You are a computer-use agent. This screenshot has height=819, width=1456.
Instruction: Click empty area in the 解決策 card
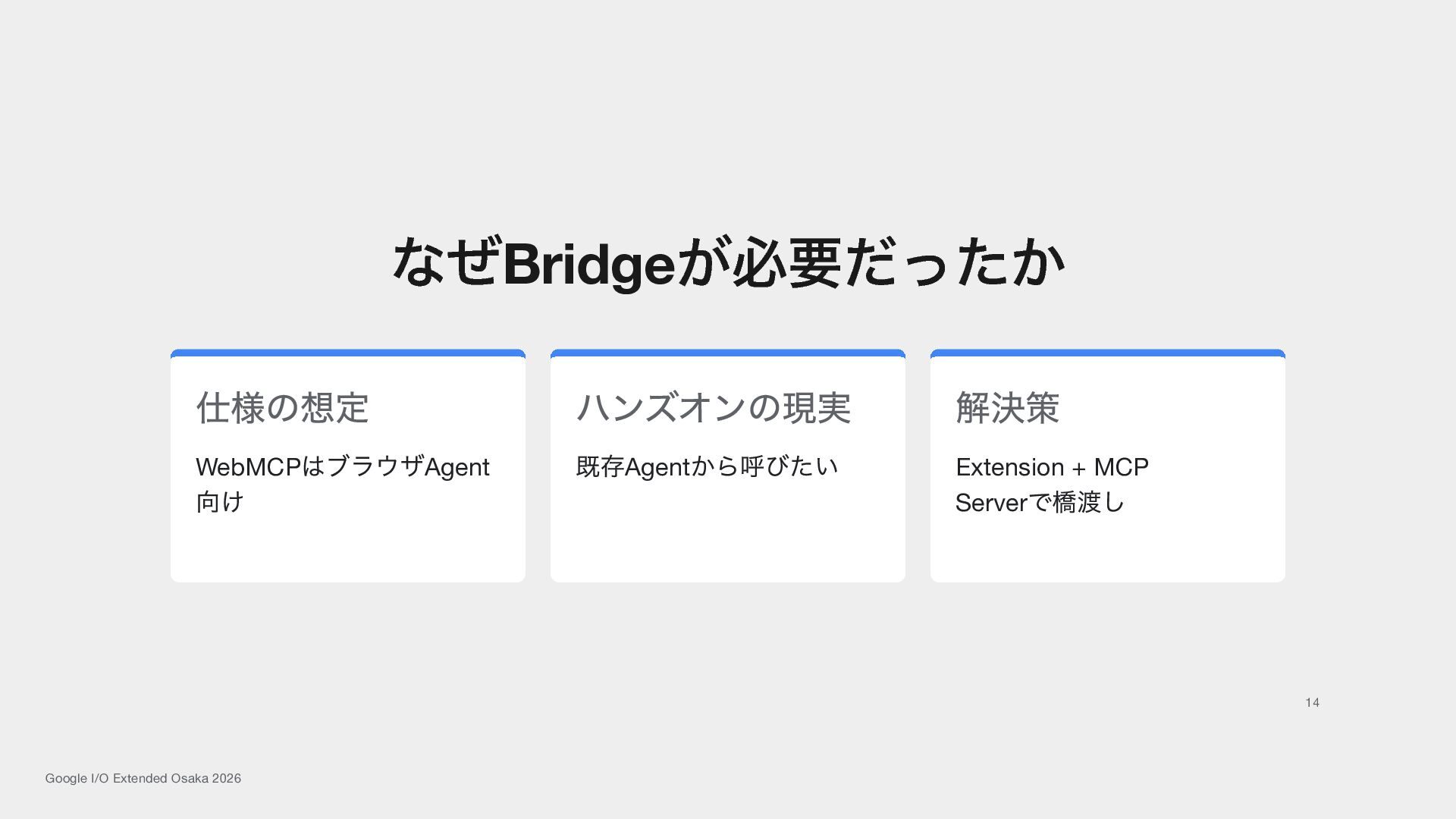pyautogui.click(x=1108, y=550)
